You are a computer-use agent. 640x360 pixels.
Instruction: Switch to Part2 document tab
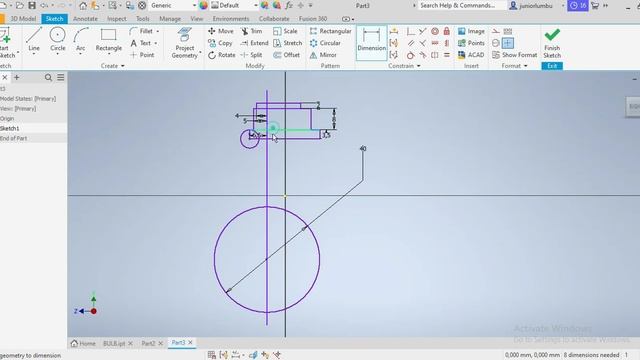click(x=148, y=343)
